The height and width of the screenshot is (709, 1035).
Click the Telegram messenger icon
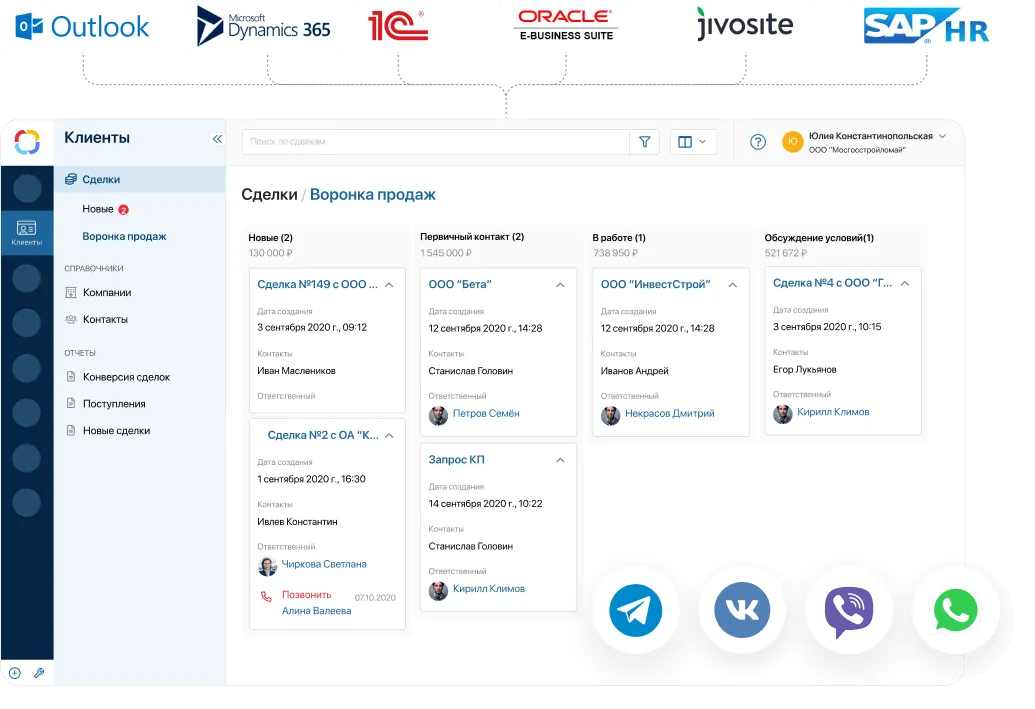634,610
